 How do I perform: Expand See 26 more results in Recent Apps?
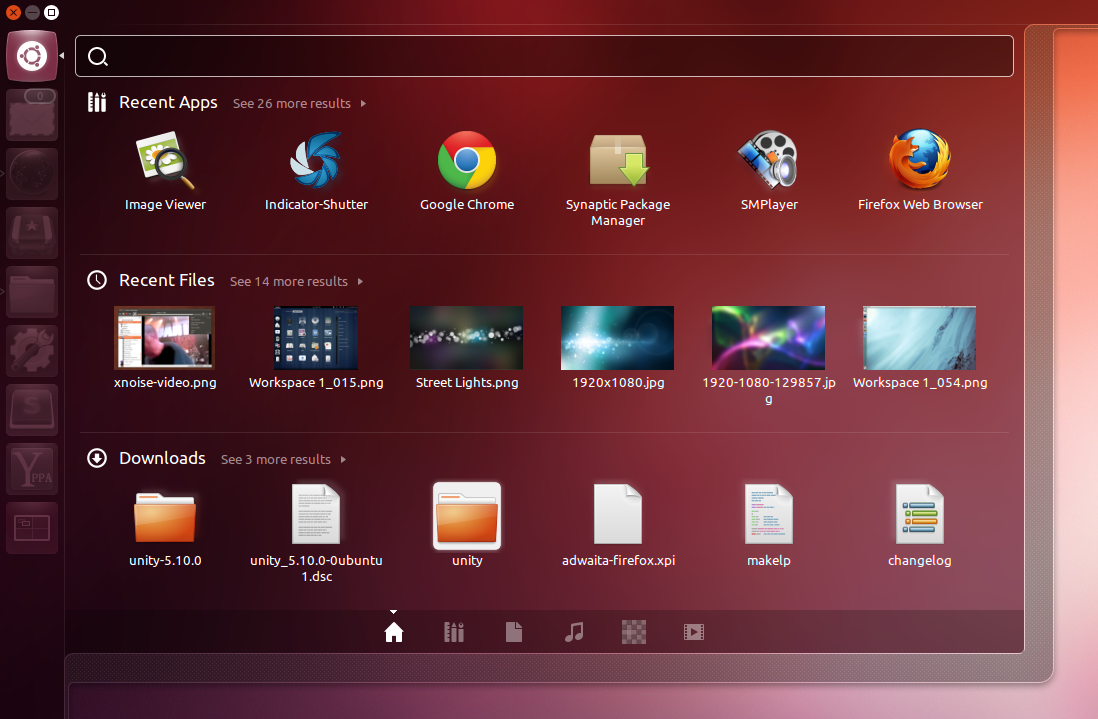point(291,103)
